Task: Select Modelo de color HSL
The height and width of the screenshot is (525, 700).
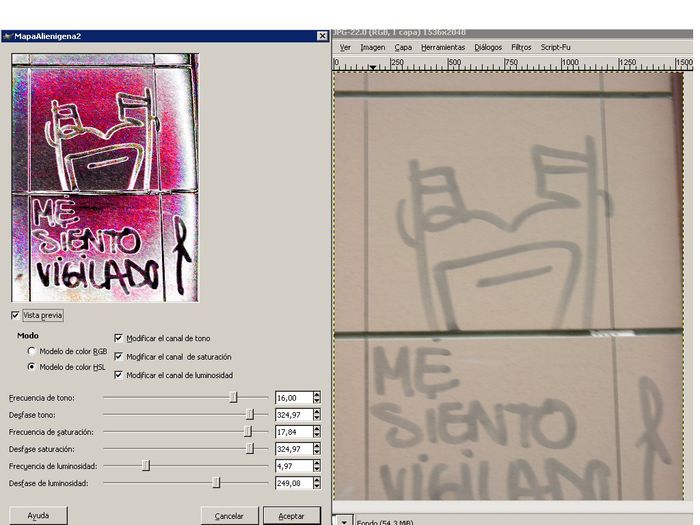Action: pyautogui.click(x=31, y=367)
